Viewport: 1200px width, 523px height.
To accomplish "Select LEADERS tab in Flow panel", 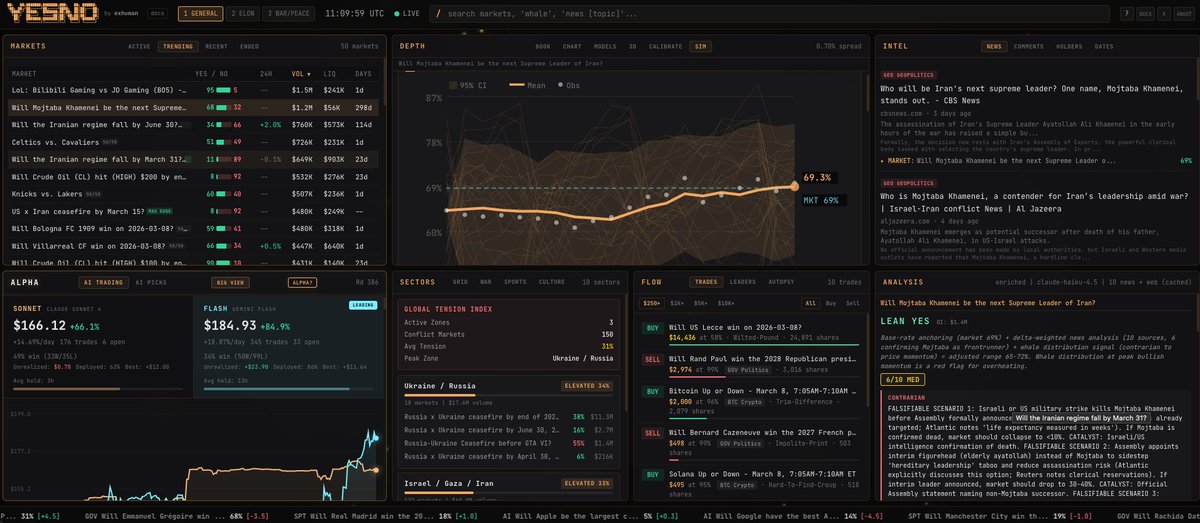I will (x=742, y=282).
